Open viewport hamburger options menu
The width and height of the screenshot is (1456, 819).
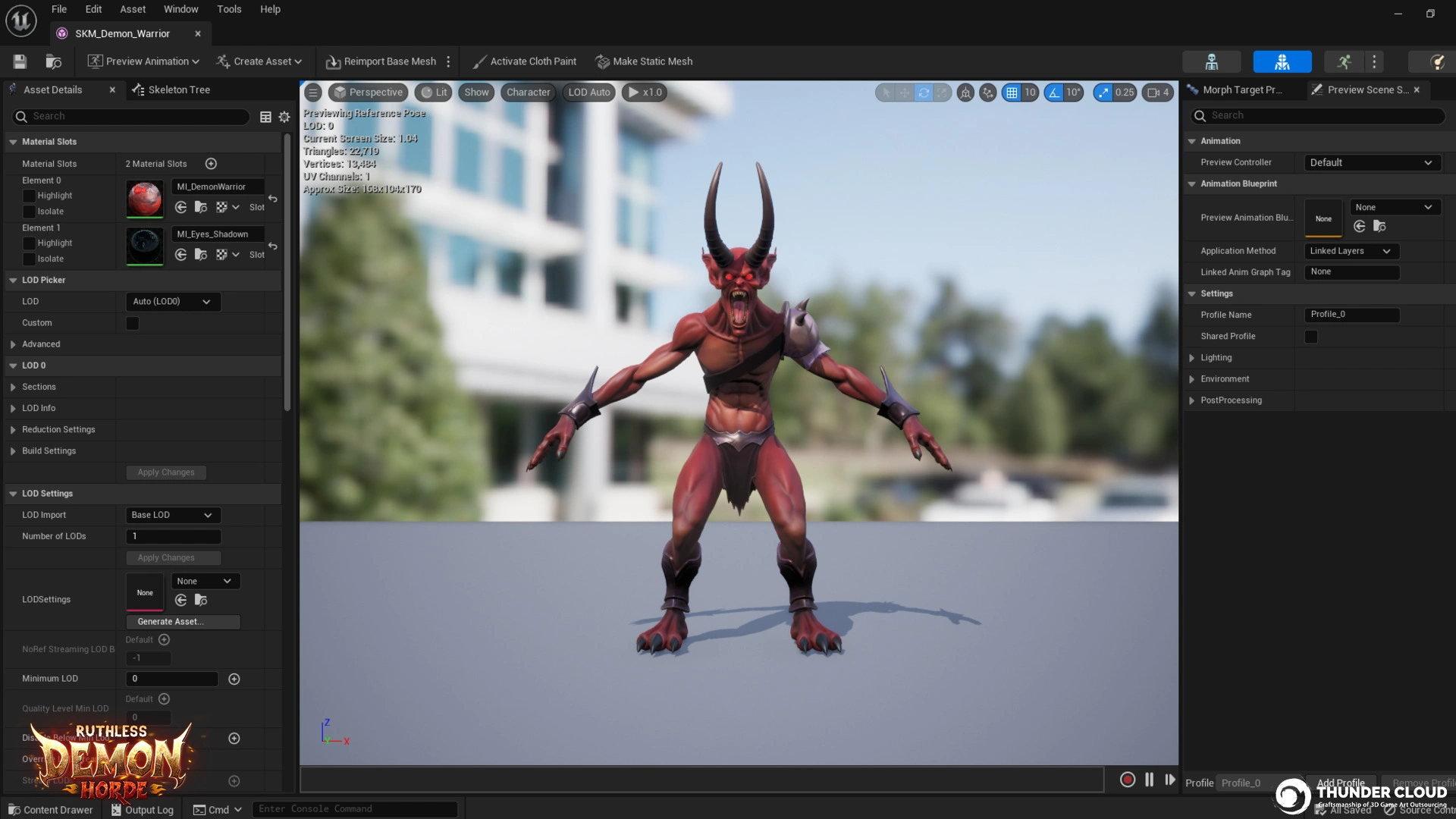pyautogui.click(x=312, y=93)
